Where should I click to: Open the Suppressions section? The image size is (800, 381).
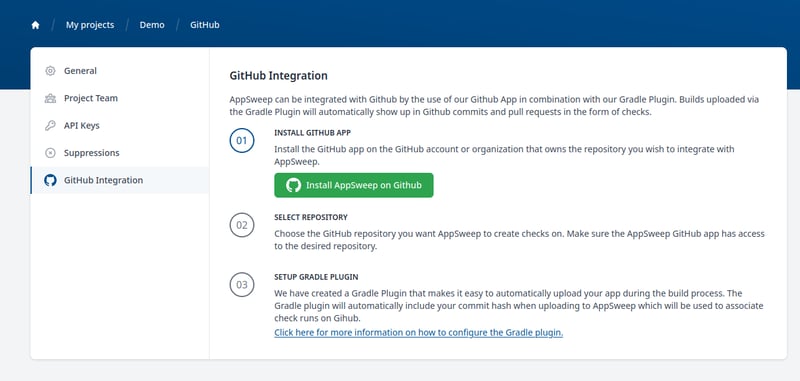pyautogui.click(x=119, y=153)
